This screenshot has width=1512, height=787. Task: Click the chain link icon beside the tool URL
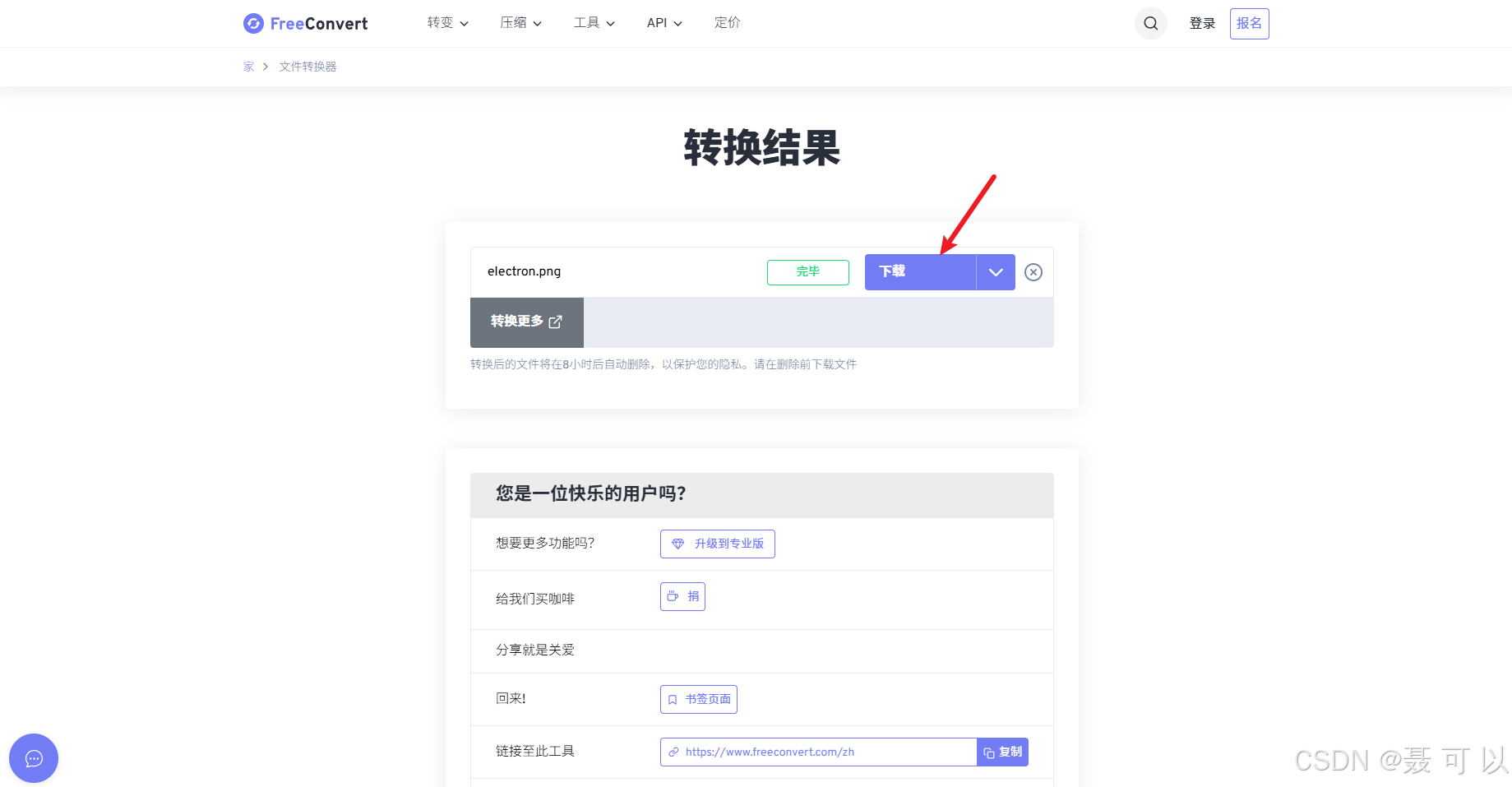(674, 752)
